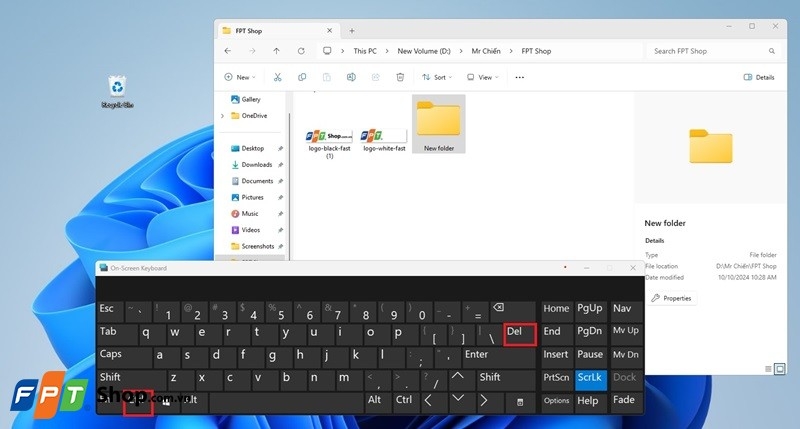Click the Search FPT Shop field
Viewport: 800px width, 429px height.
click(x=713, y=51)
